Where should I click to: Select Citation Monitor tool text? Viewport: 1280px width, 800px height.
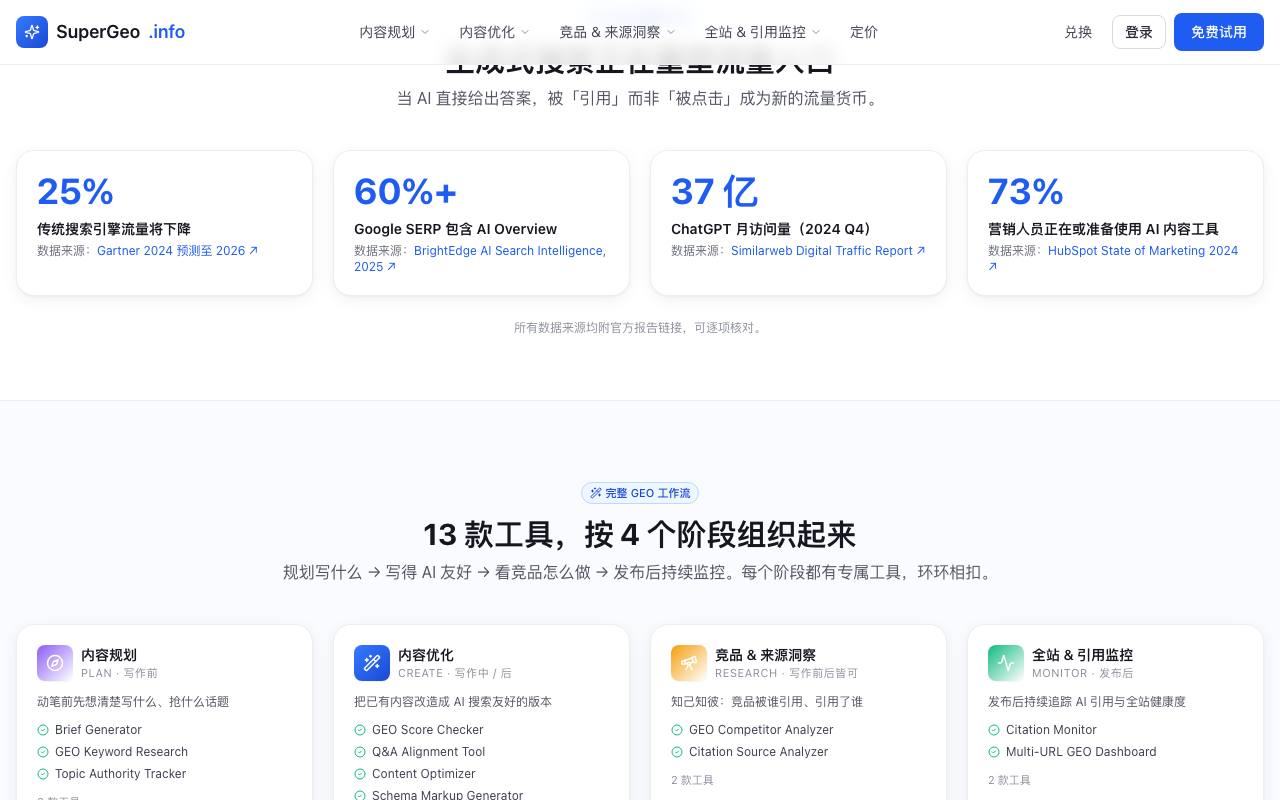(1051, 730)
